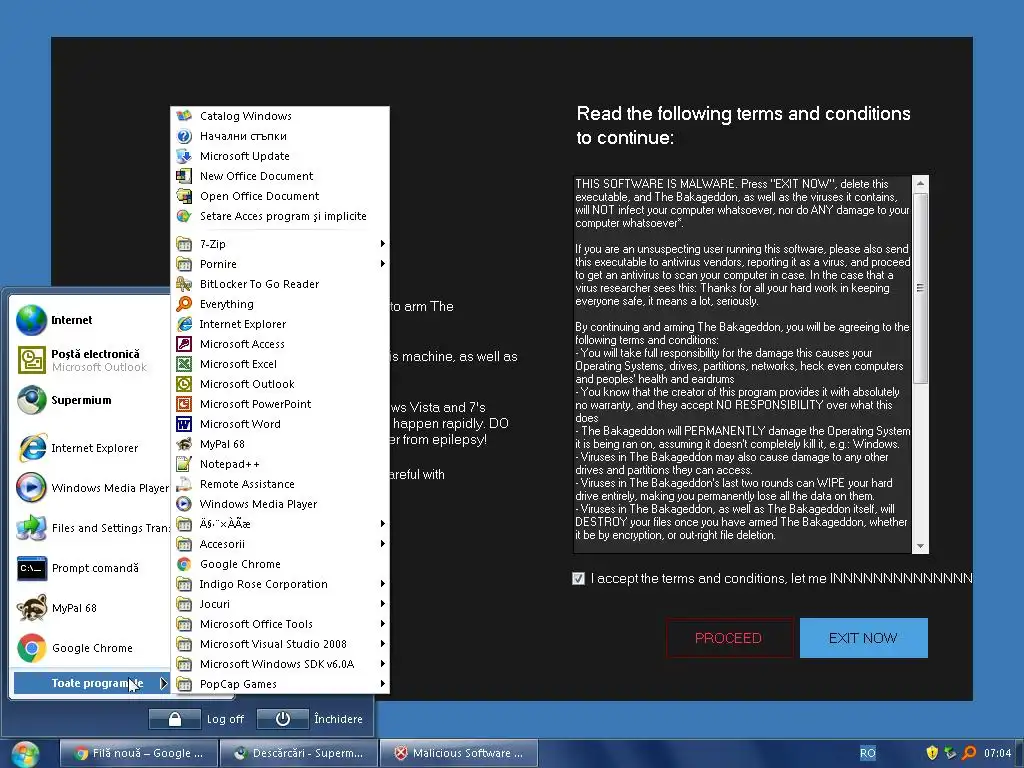
Task: Open Microsoft Word icon
Action: click(x=184, y=424)
